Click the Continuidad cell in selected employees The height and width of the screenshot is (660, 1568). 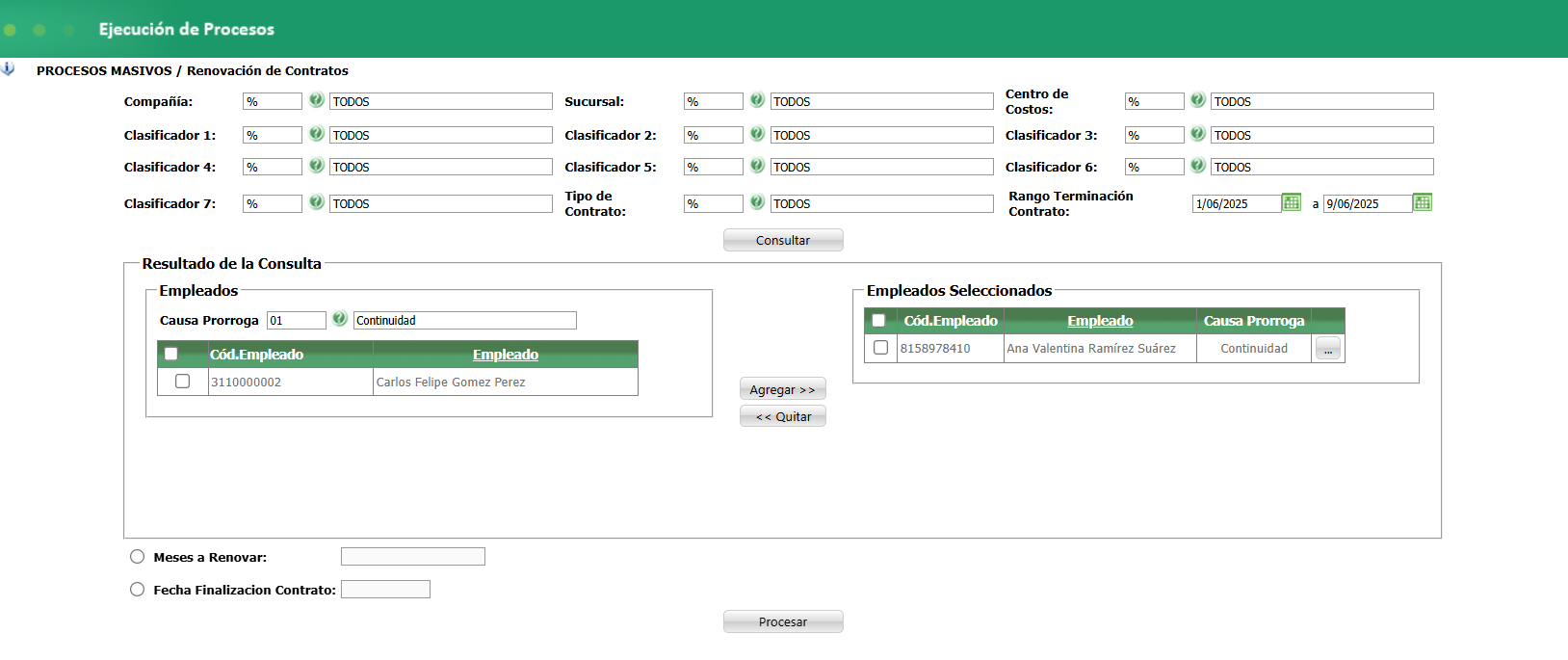tap(1254, 349)
